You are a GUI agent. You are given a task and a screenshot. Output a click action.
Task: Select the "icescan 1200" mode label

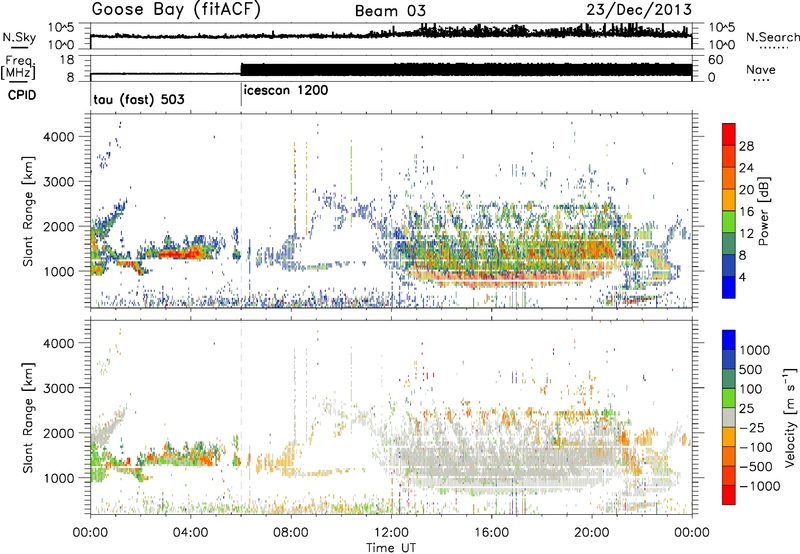286,91
